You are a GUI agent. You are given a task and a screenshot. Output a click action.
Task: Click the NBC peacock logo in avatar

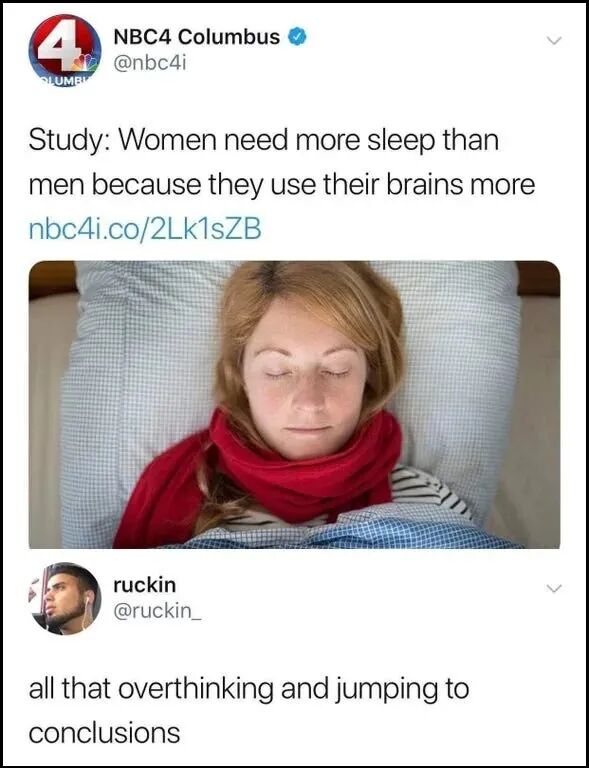pyautogui.click(x=83, y=63)
